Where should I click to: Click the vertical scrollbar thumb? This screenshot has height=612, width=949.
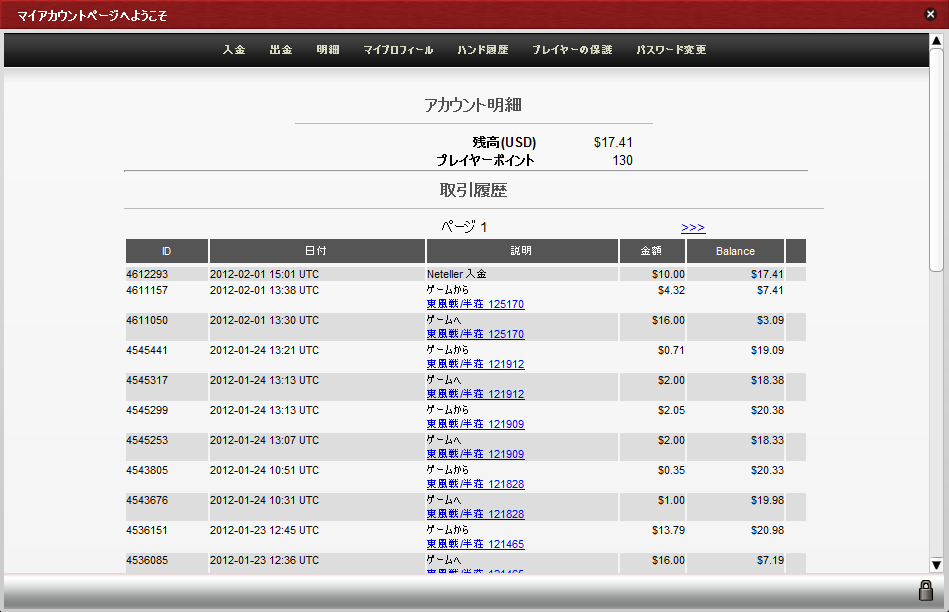click(936, 160)
